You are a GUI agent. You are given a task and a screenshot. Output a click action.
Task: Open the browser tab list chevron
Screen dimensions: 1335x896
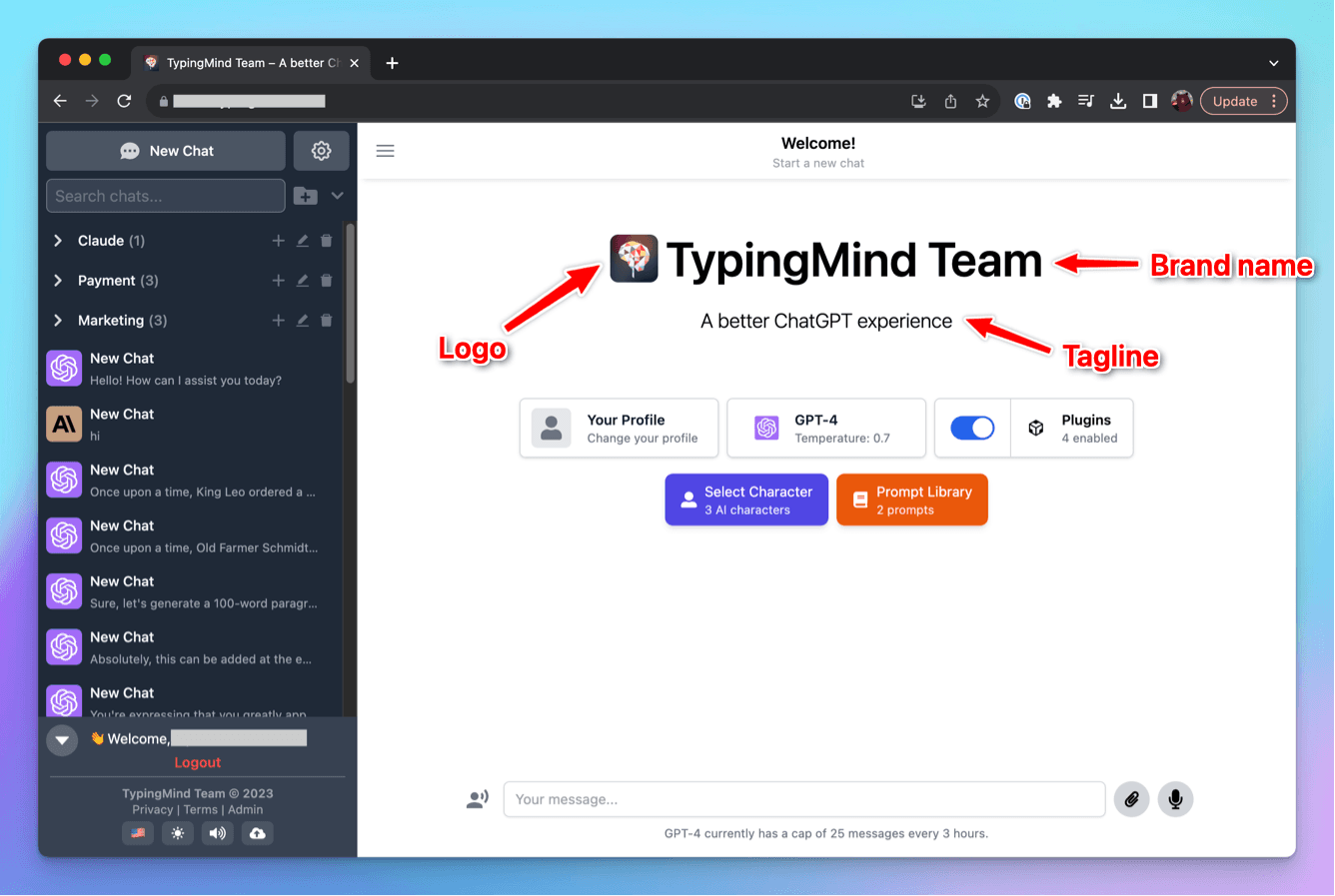point(1274,63)
